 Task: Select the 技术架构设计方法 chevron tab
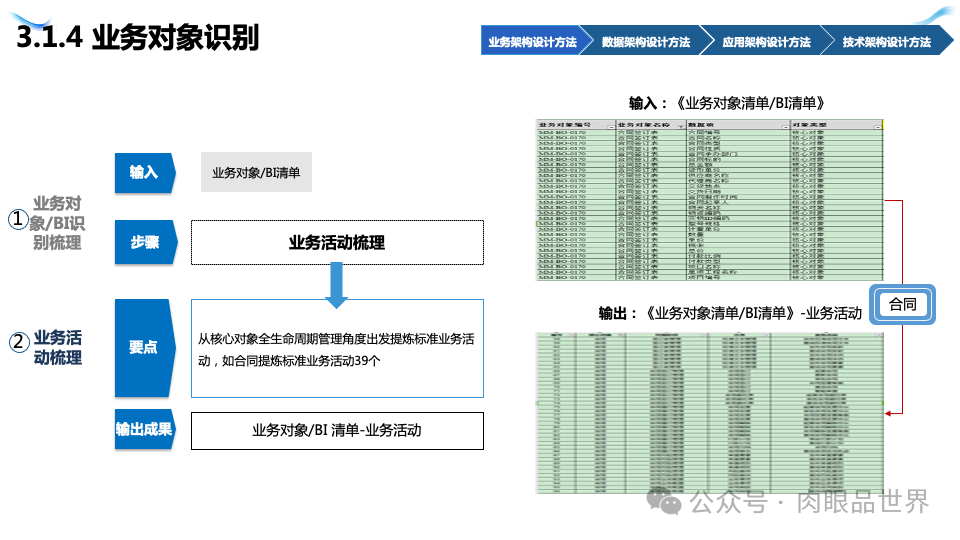[886, 41]
